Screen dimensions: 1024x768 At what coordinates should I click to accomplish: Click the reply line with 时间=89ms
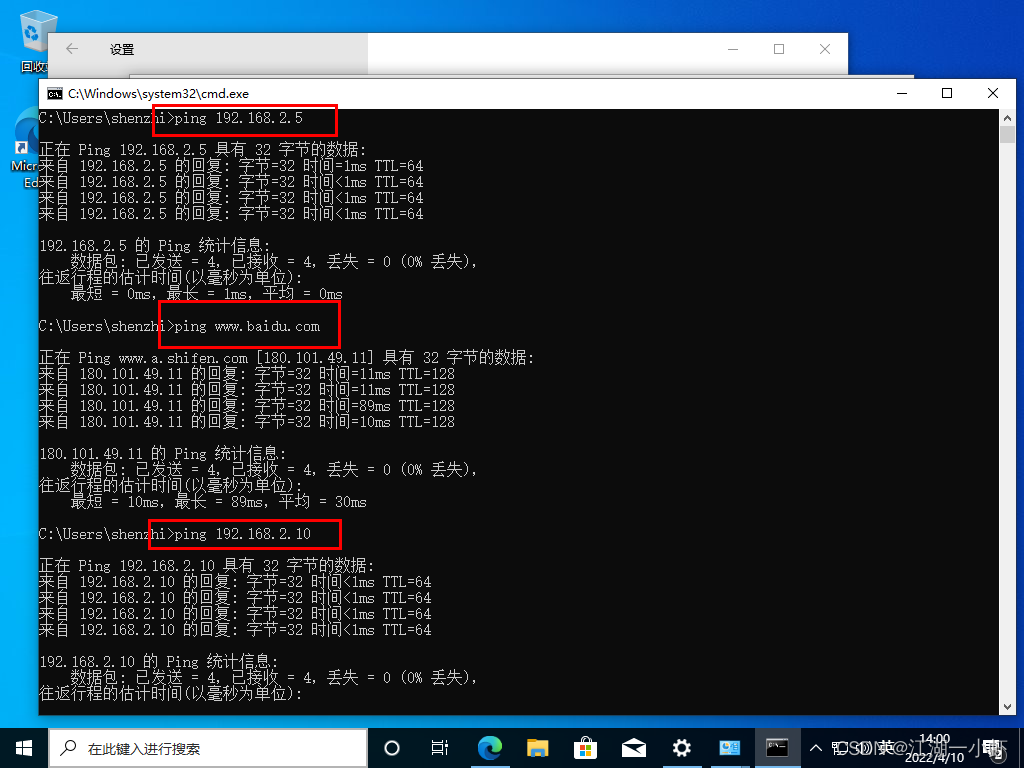pos(247,406)
